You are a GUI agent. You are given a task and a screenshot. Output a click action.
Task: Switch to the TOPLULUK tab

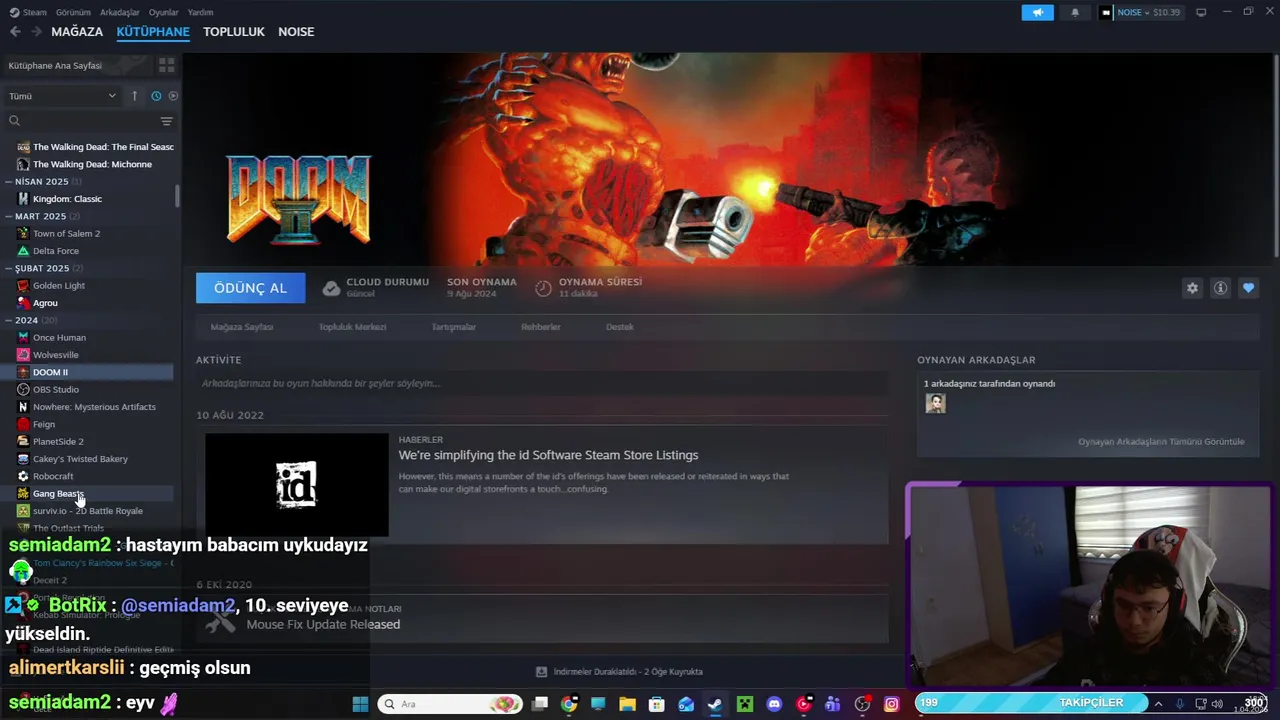[234, 32]
